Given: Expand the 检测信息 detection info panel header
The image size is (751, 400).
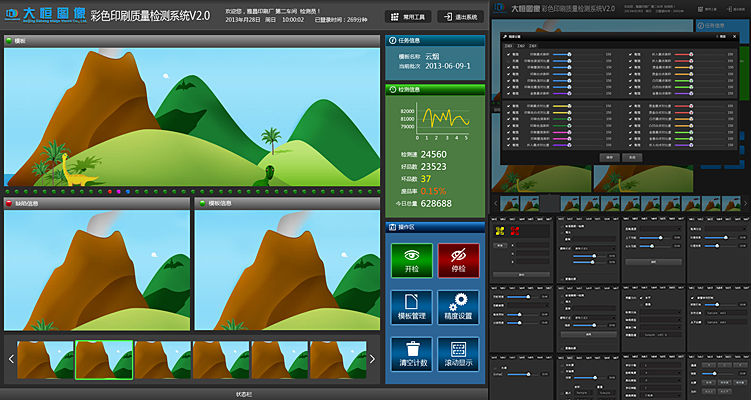Looking at the screenshot, I should point(434,89).
